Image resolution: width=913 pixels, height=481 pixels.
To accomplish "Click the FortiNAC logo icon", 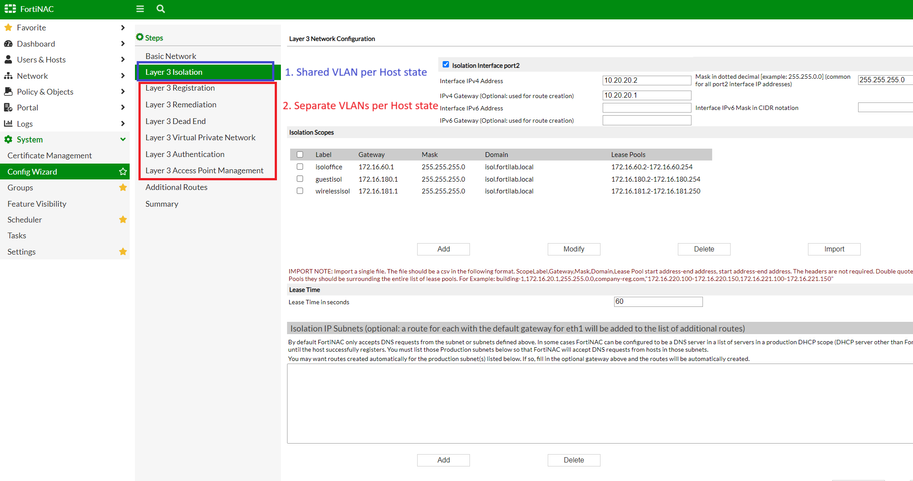I will point(9,9).
